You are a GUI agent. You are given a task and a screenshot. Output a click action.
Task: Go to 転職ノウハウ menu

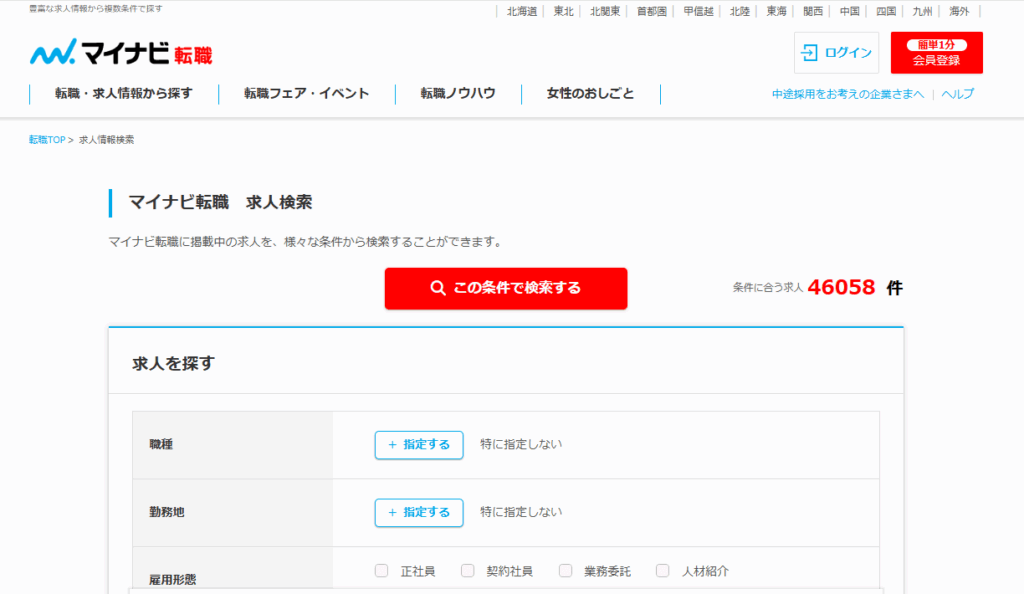[x=457, y=94]
